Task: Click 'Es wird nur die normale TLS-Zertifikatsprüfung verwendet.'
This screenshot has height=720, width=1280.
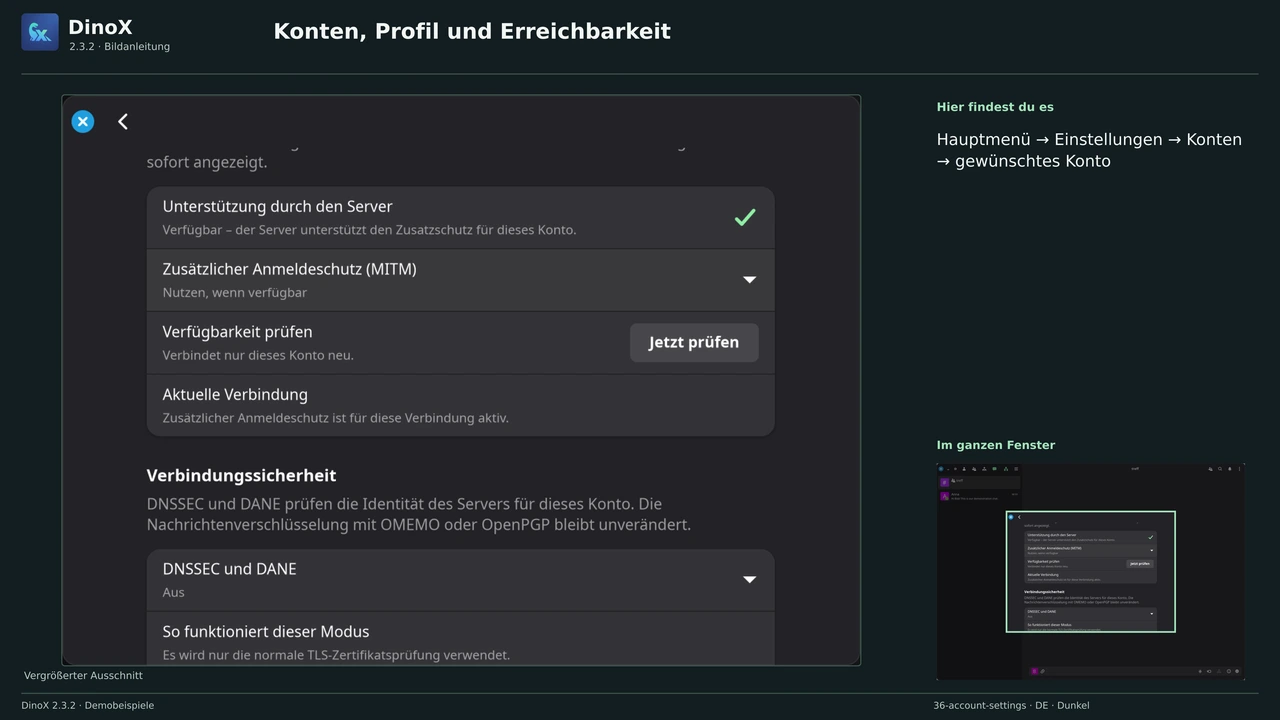Action: click(x=336, y=655)
